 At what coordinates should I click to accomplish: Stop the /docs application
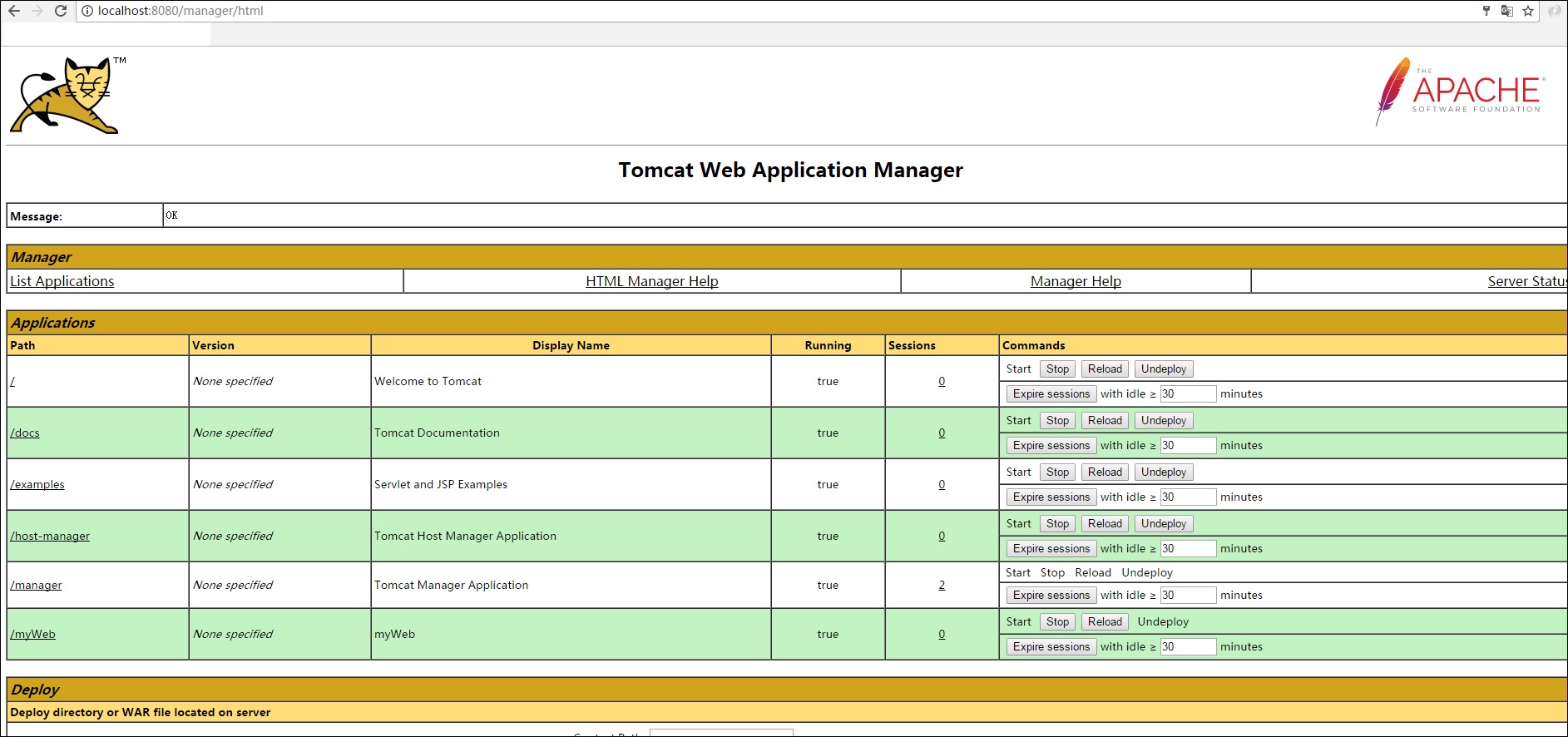(1057, 420)
